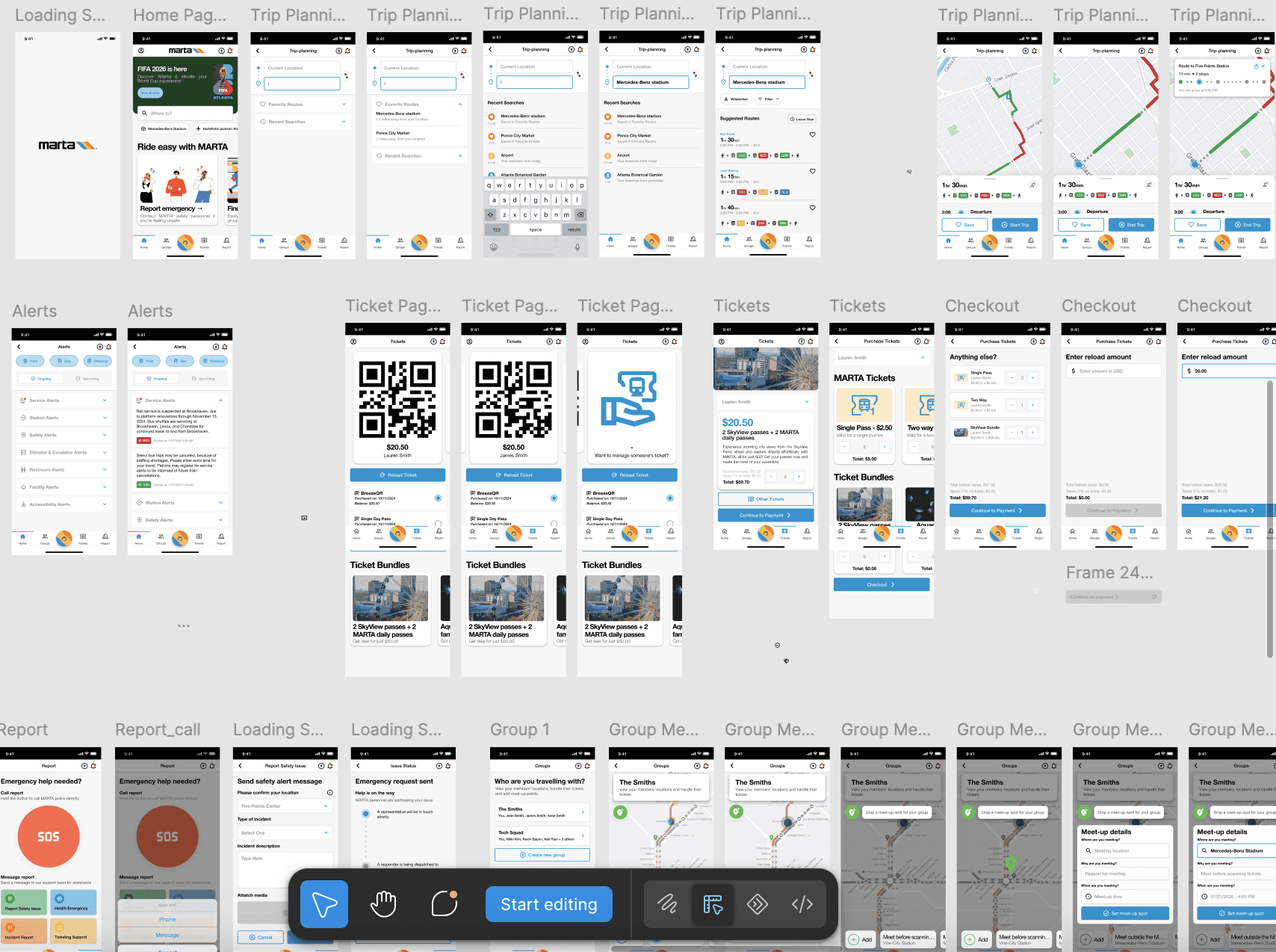The width and height of the screenshot is (1276, 952).
Task: Click Continue to Payment in first Tickets frame
Action: pos(766,515)
